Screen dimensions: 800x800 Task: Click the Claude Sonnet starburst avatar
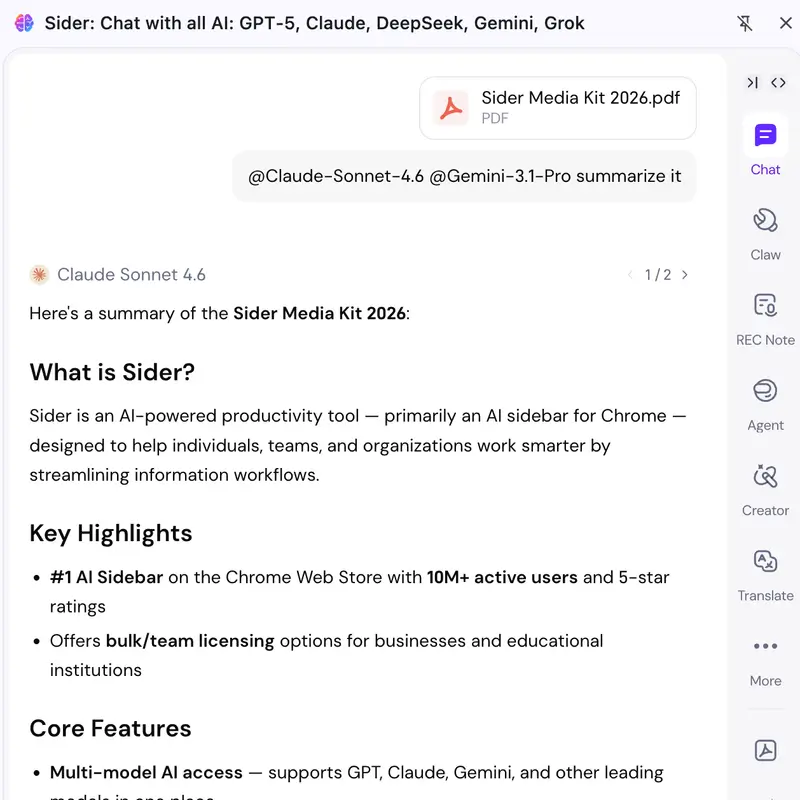pyautogui.click(x=39, y=274)
